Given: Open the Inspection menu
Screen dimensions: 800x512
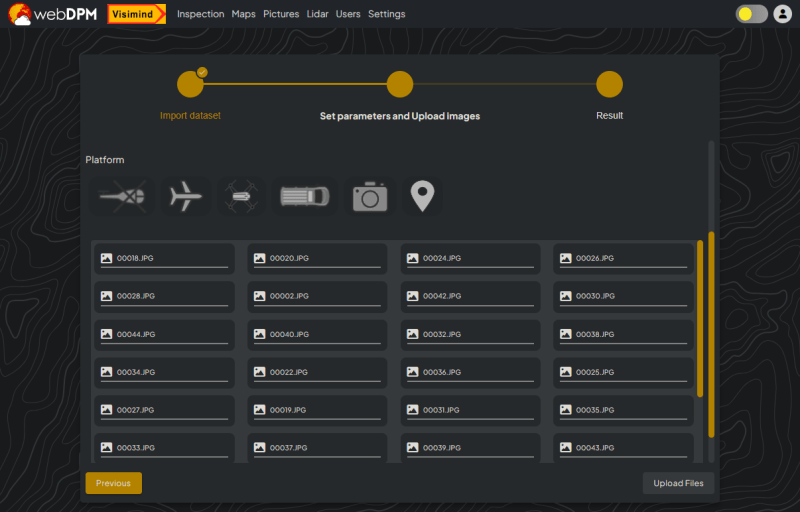Looking at the screenshot, I should [201, 14].
